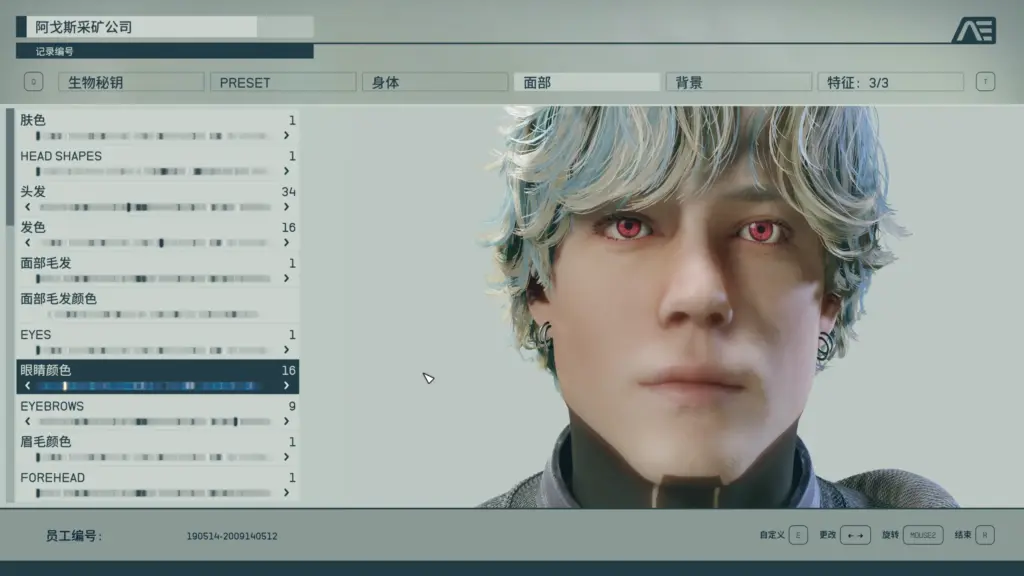Select the 眉毛颜色 option label
This screenshot has height=576, width=1024.
pyautogui.click(x=46, y=441)
